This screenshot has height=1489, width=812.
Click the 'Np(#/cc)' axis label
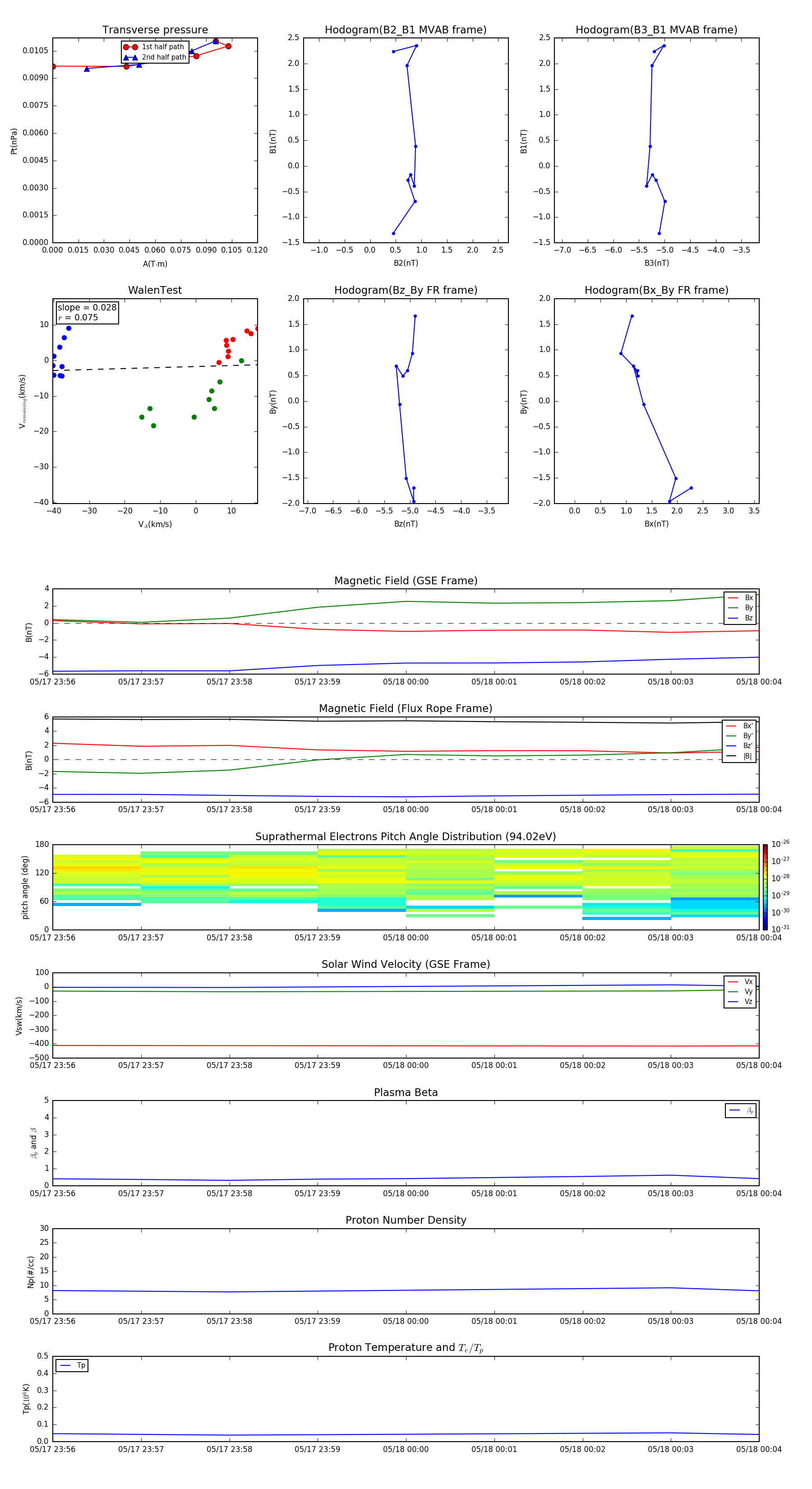pos(31,1272)
